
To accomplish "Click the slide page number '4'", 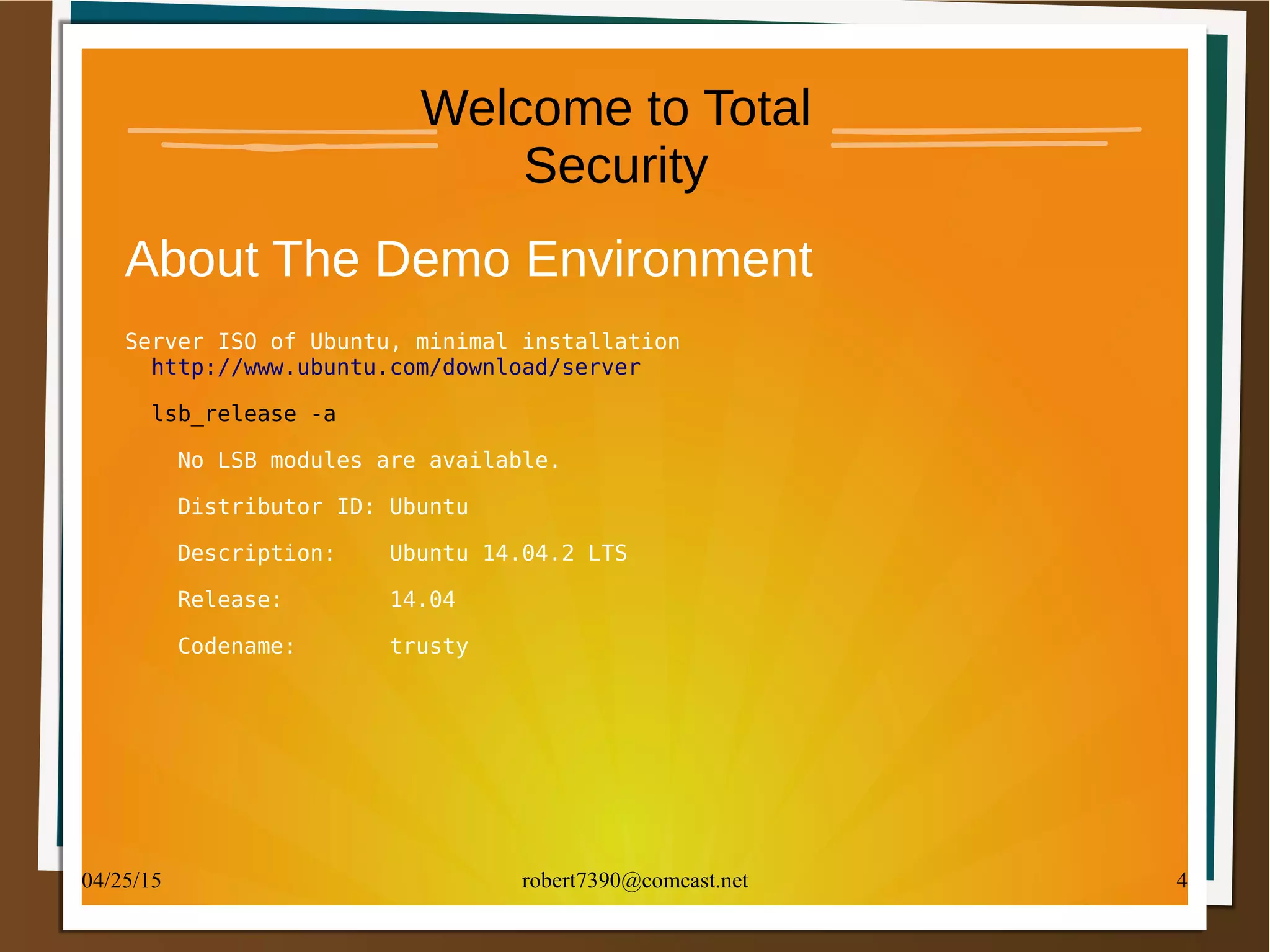I will pyautogui.click(x=1182, y=881).
